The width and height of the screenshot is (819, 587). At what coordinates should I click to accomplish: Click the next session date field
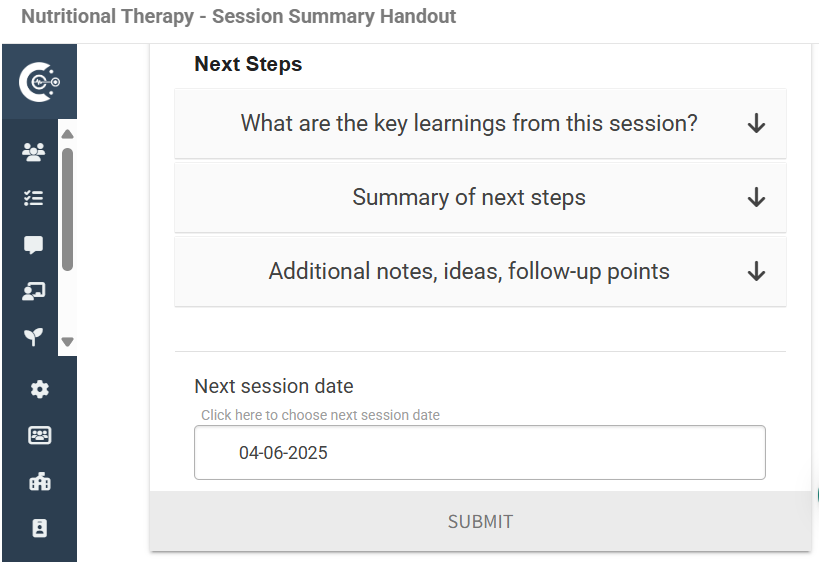point(480,453)
